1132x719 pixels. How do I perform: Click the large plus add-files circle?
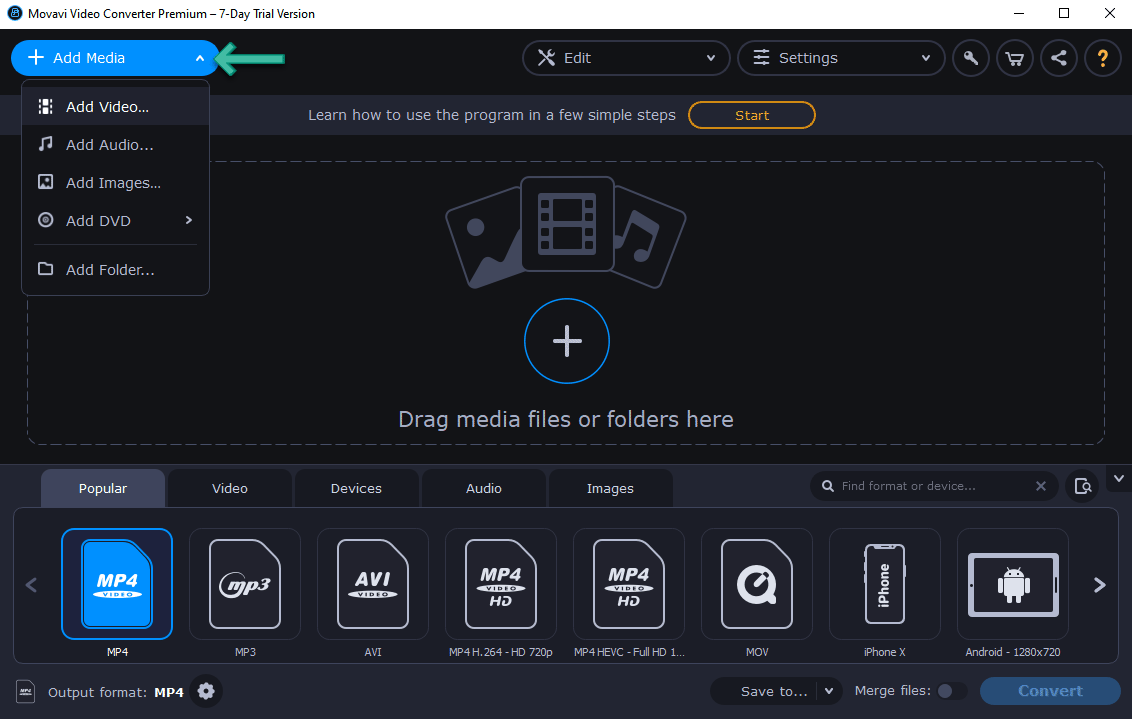pos(567,341)
